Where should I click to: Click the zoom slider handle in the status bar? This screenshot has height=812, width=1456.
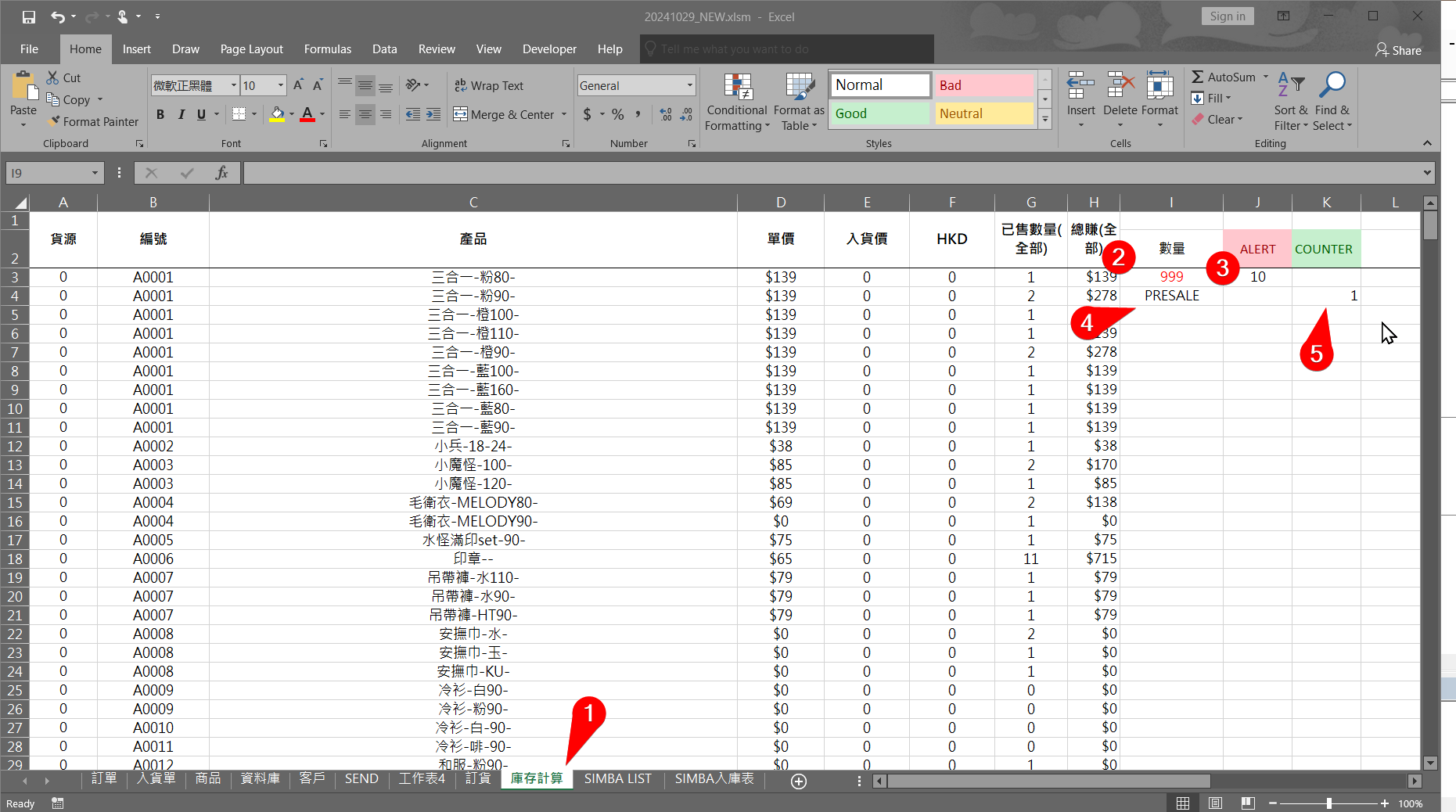pos(1328,803)
